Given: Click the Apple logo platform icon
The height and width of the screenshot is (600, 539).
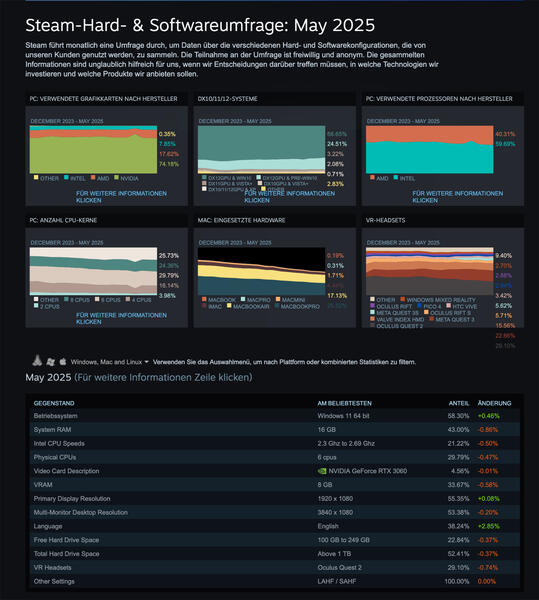Looking at the screenshot, I should click(63, 361).
